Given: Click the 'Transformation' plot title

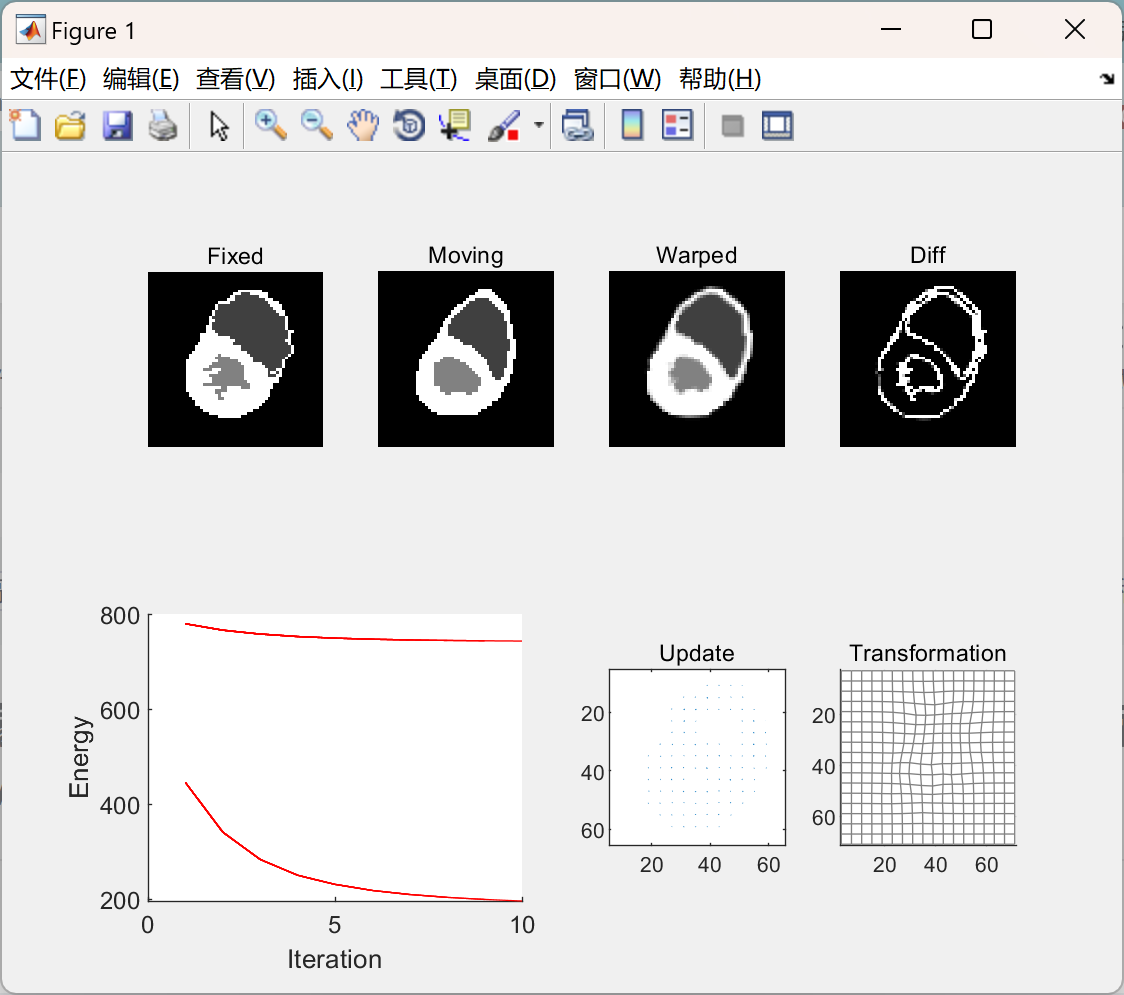Looking at the screenshot, I should [928, 653].
